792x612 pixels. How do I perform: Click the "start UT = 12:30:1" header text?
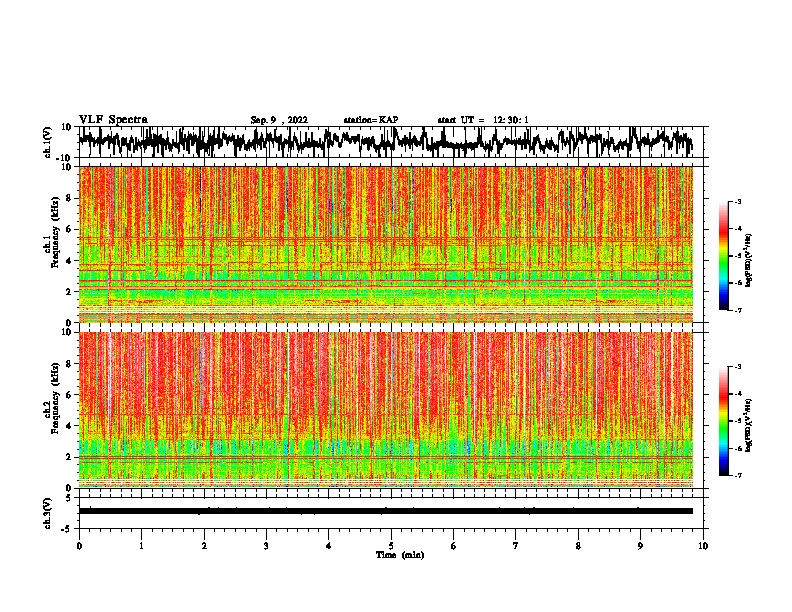[x=483, y=120]
